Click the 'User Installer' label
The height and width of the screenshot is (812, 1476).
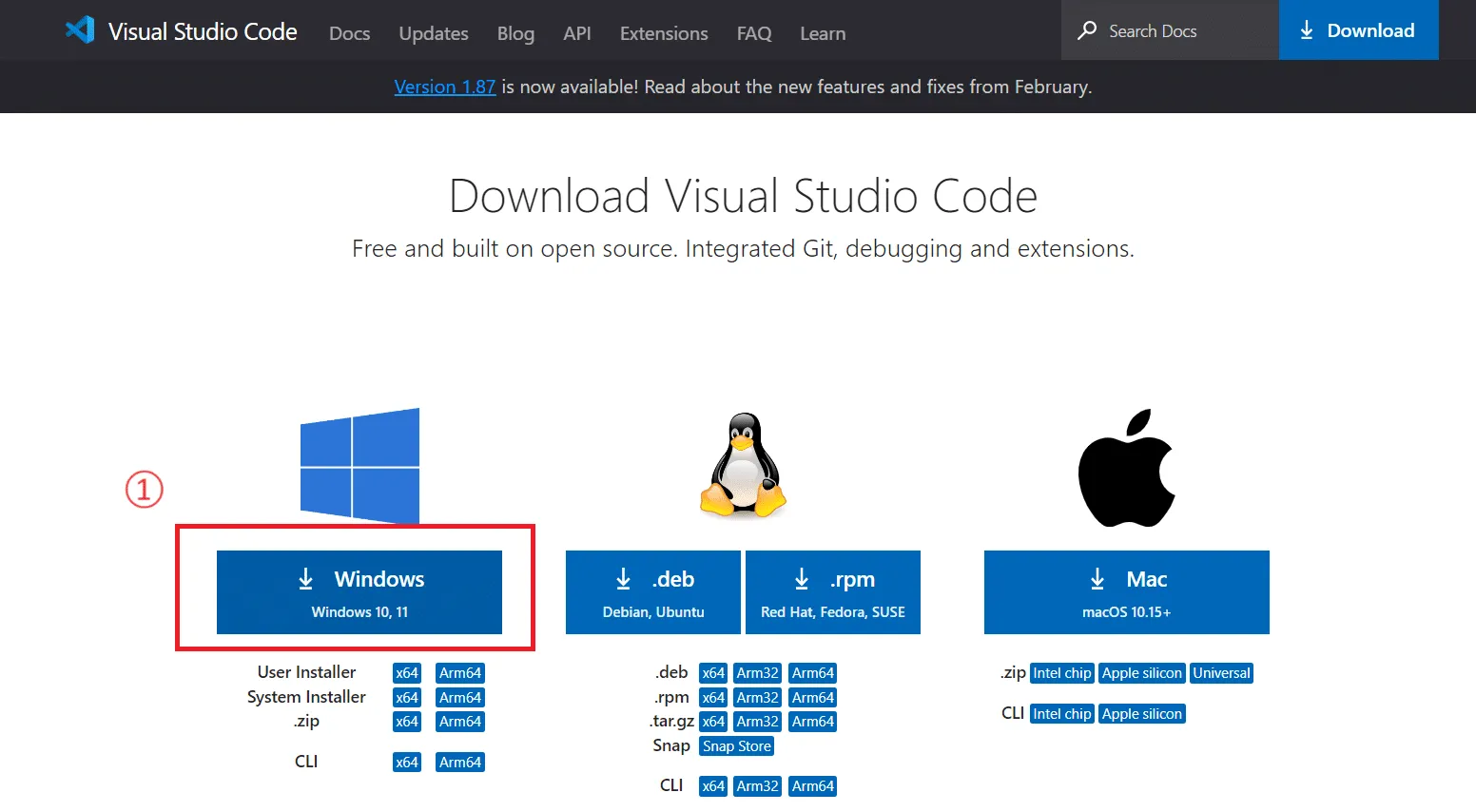[x=306, y=672]
